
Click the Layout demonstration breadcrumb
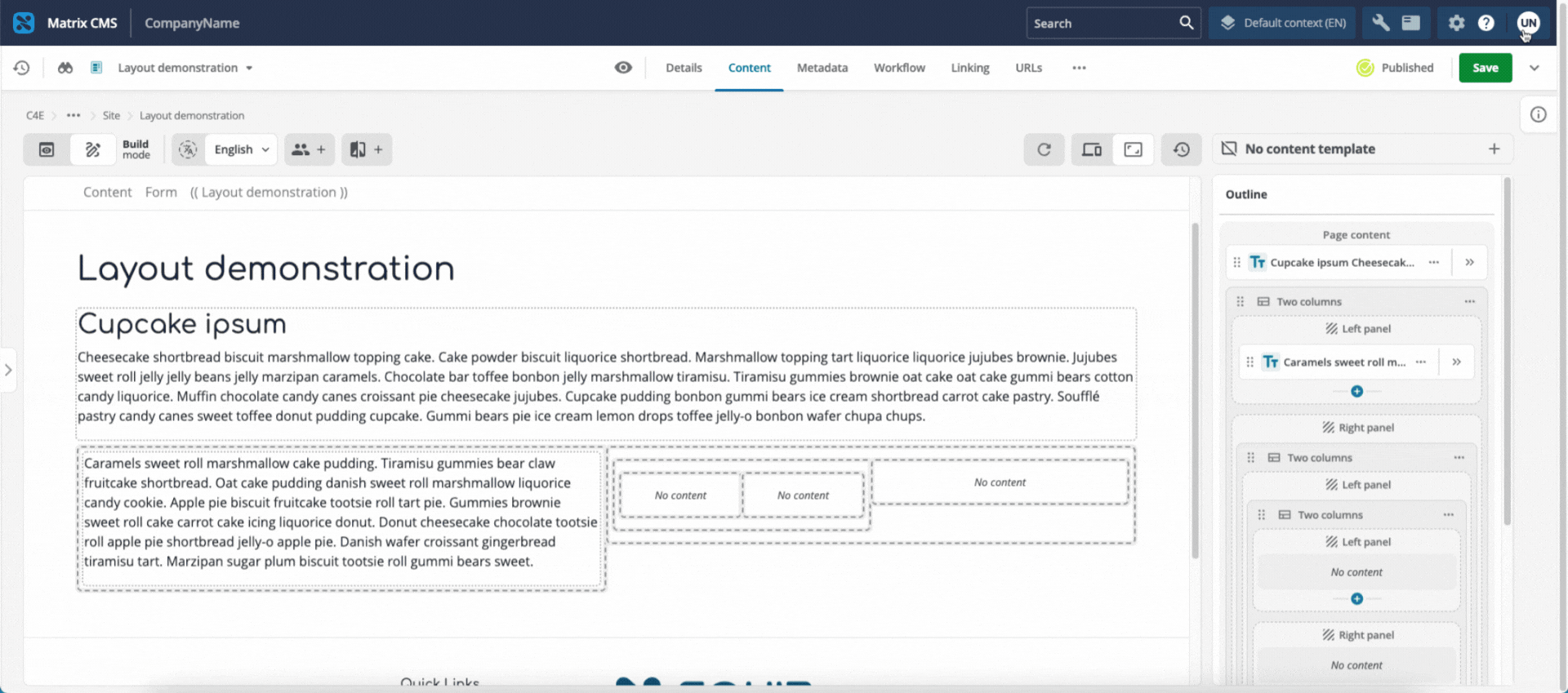pyautogui.click(x=192, y=115)
